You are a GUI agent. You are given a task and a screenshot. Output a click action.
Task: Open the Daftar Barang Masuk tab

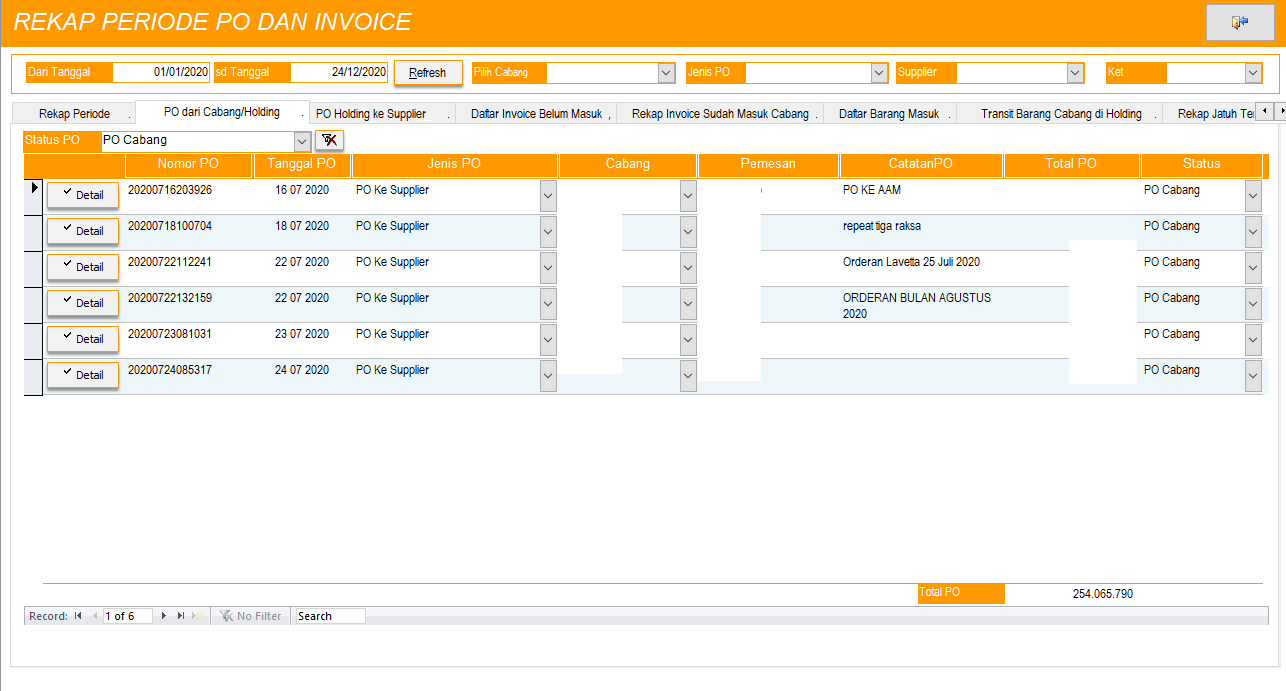click(888, 114)
